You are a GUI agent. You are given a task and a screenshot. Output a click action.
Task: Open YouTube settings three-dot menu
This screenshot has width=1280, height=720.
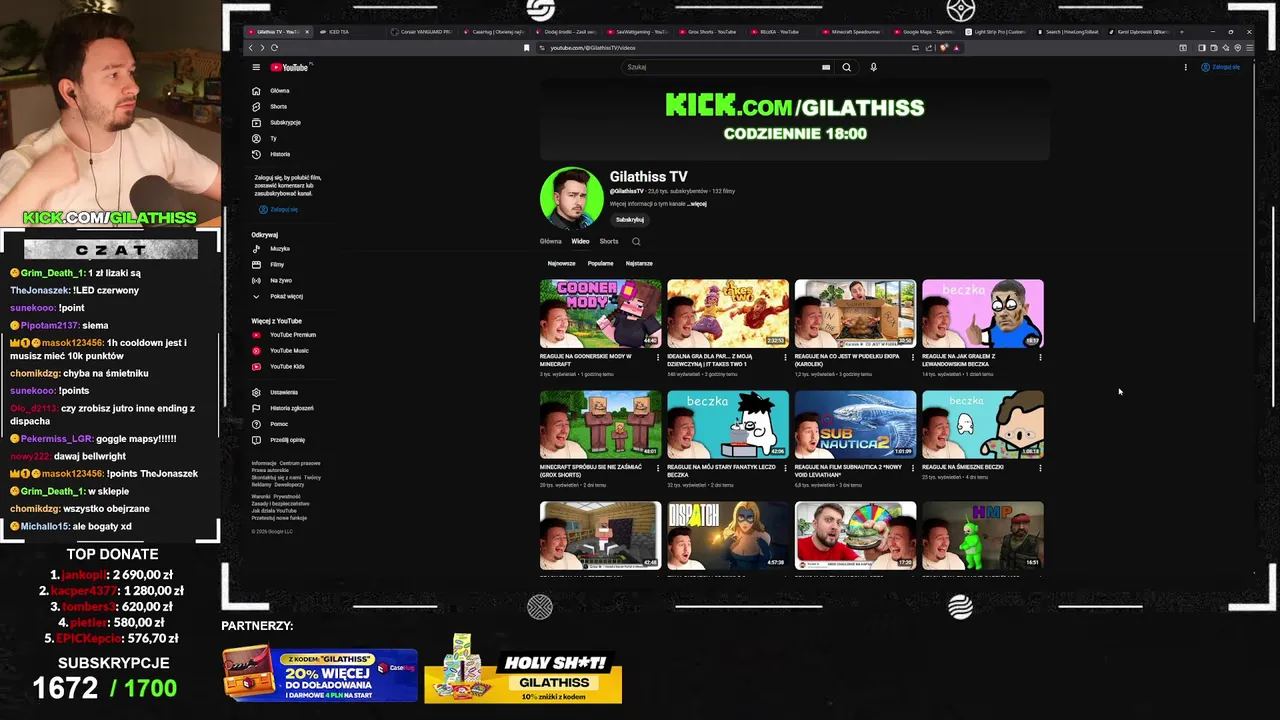click(1186, 67)
